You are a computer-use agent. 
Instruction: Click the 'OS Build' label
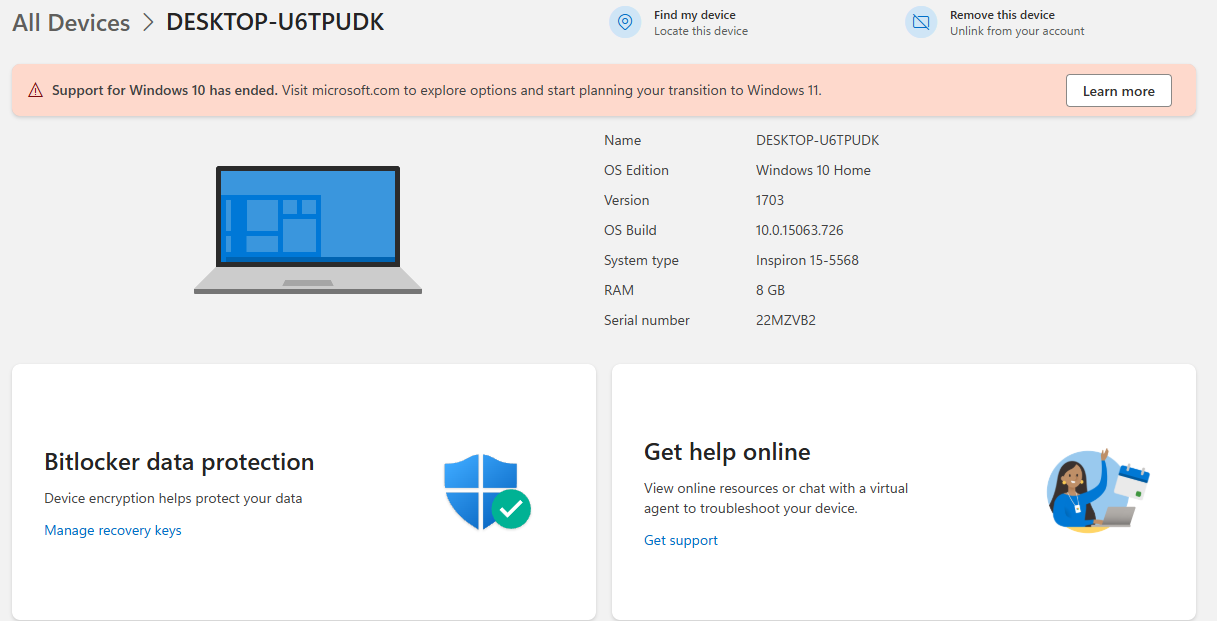pos(630,230)
